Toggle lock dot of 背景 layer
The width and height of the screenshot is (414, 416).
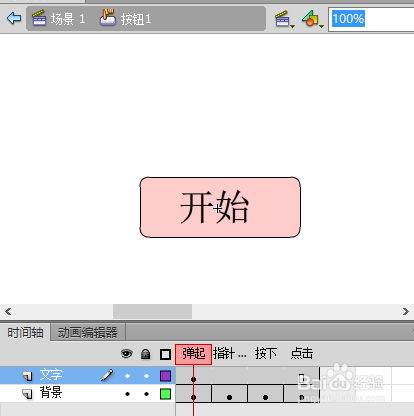pos(146,394)
